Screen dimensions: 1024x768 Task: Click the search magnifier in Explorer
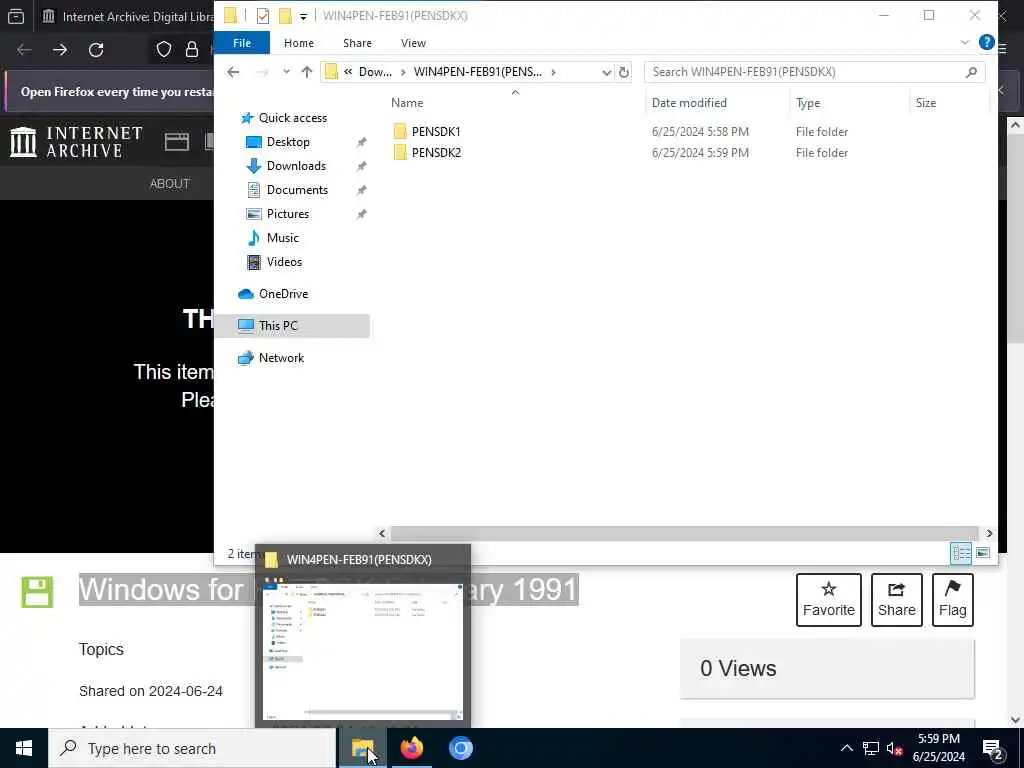point(971,72)
